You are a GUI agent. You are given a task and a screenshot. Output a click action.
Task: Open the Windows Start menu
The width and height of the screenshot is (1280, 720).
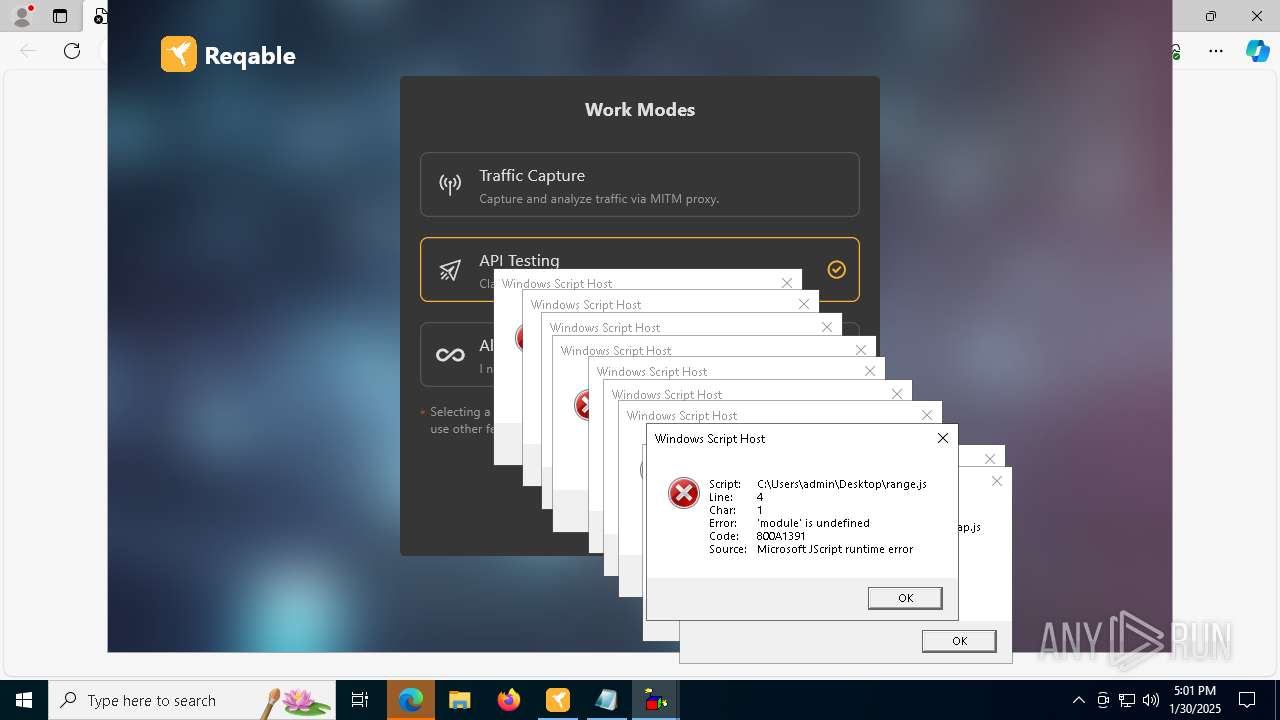point(24,700)
